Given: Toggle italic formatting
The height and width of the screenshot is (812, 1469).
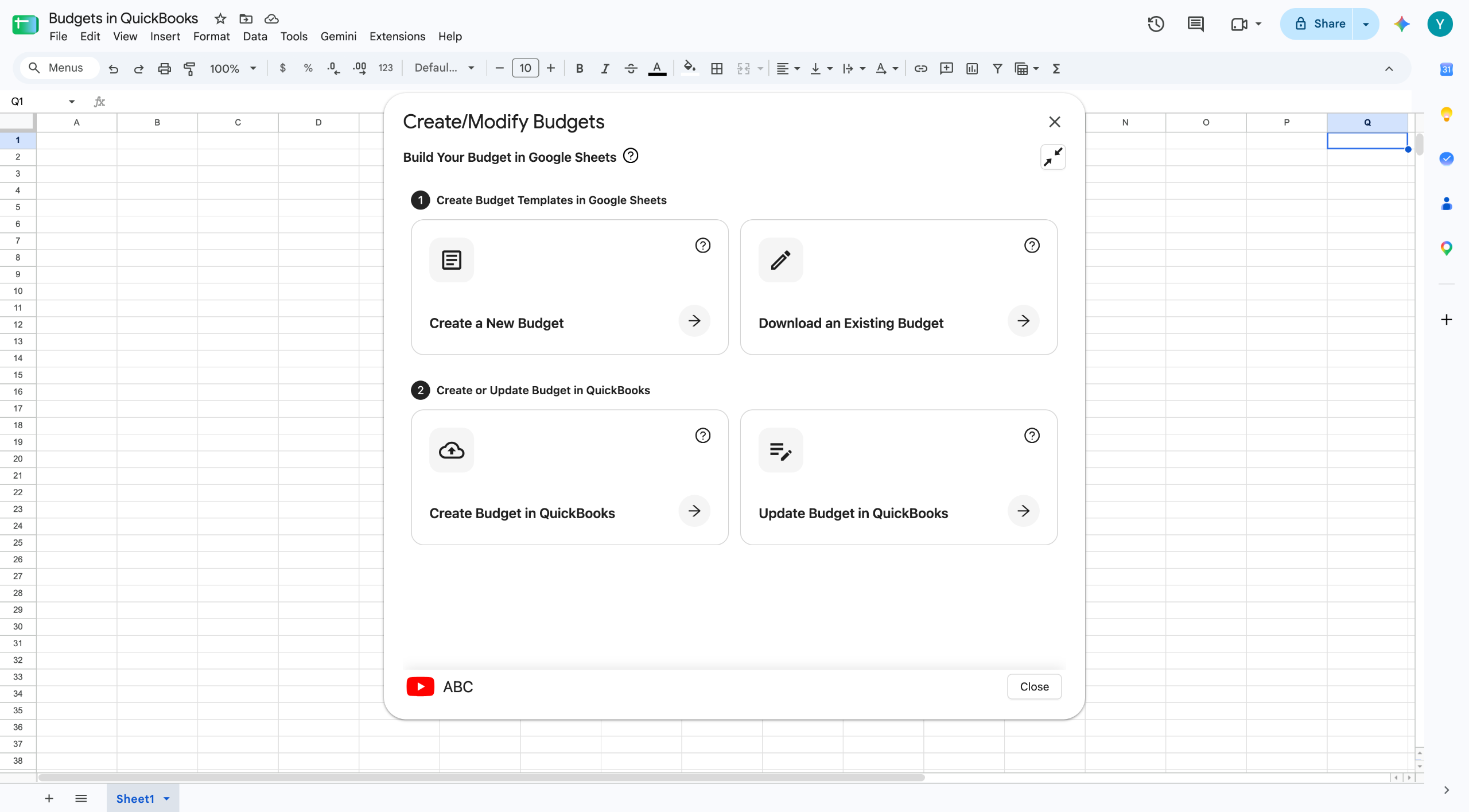Looking at the screenshot, I should point(605,68).
